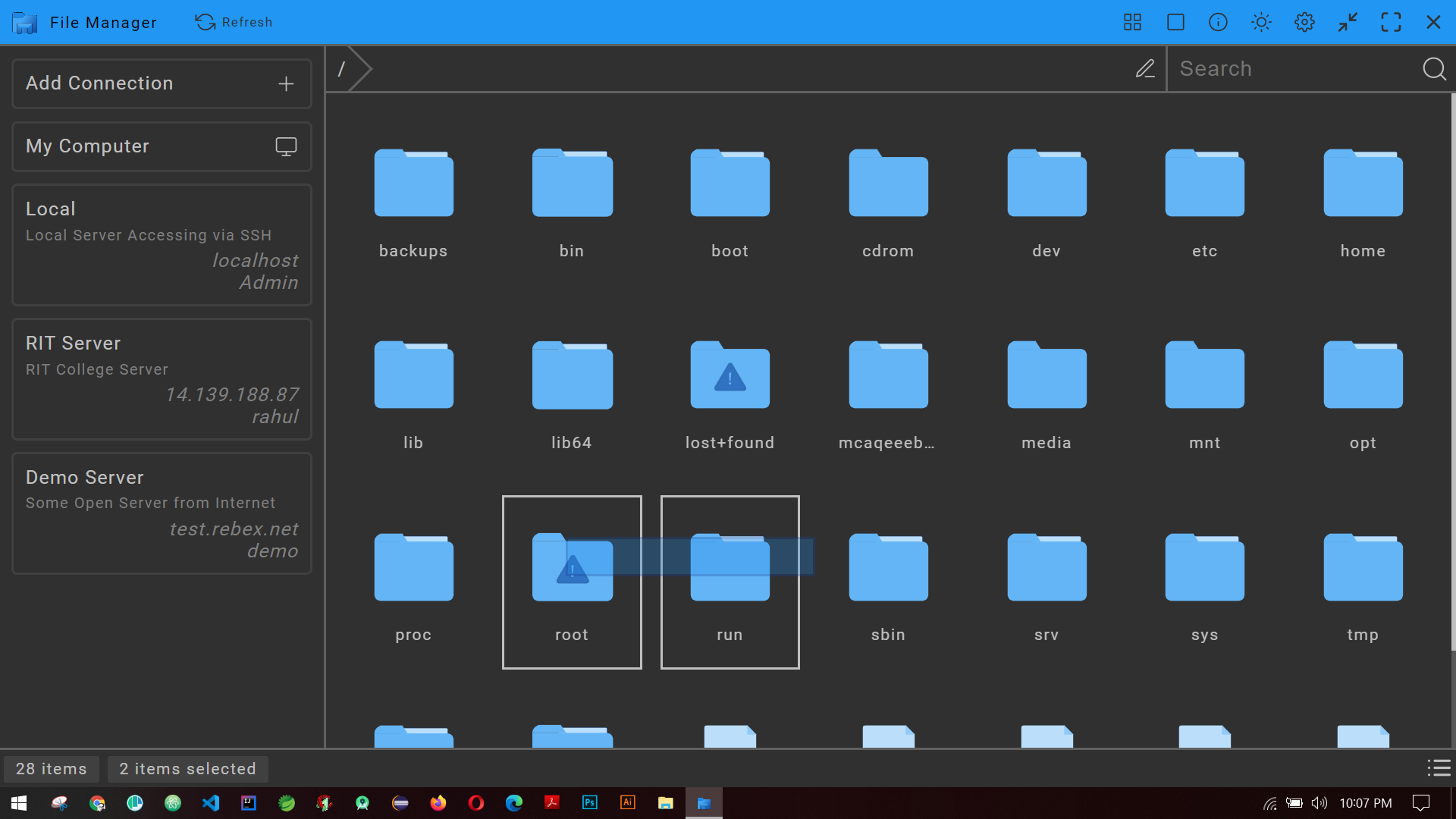Screen dimensions: 1456x819
Task: Click the search magnifier icon
Action: coord(1434,68)
